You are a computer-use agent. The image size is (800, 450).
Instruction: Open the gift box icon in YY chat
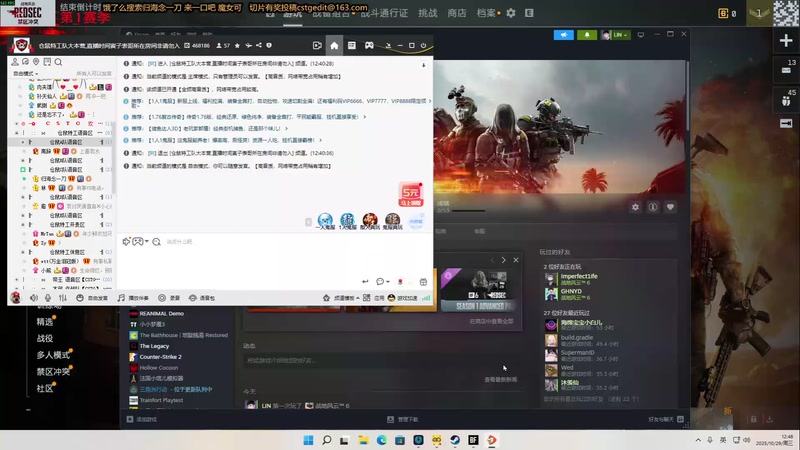point(423,282)
